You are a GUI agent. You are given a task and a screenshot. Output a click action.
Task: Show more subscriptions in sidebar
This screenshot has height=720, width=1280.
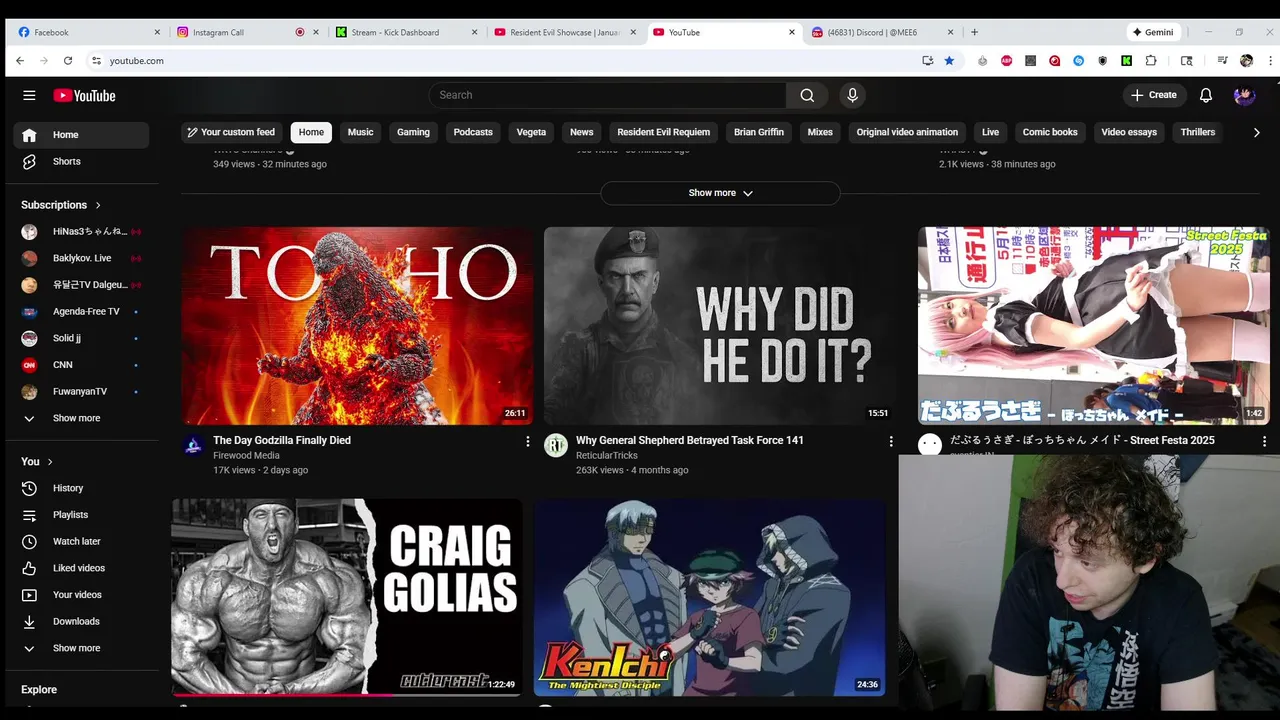click(x=81, y=418)
